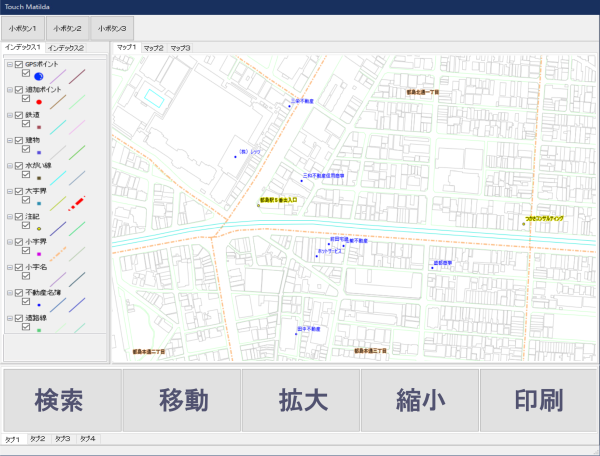Switch to the マップ2 tab

pos(153,47)
